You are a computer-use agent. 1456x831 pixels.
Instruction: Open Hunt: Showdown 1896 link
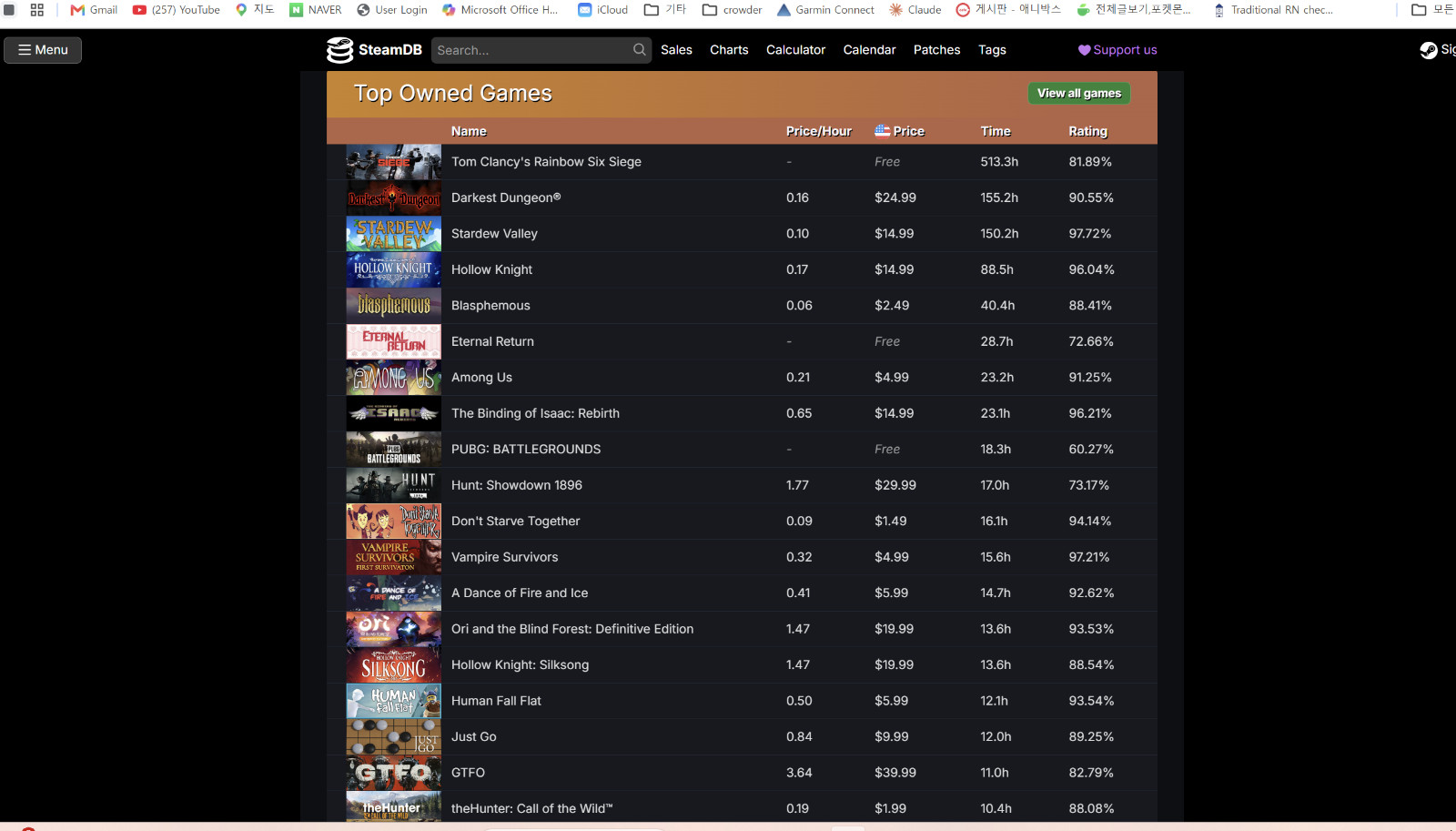[517, 485]
